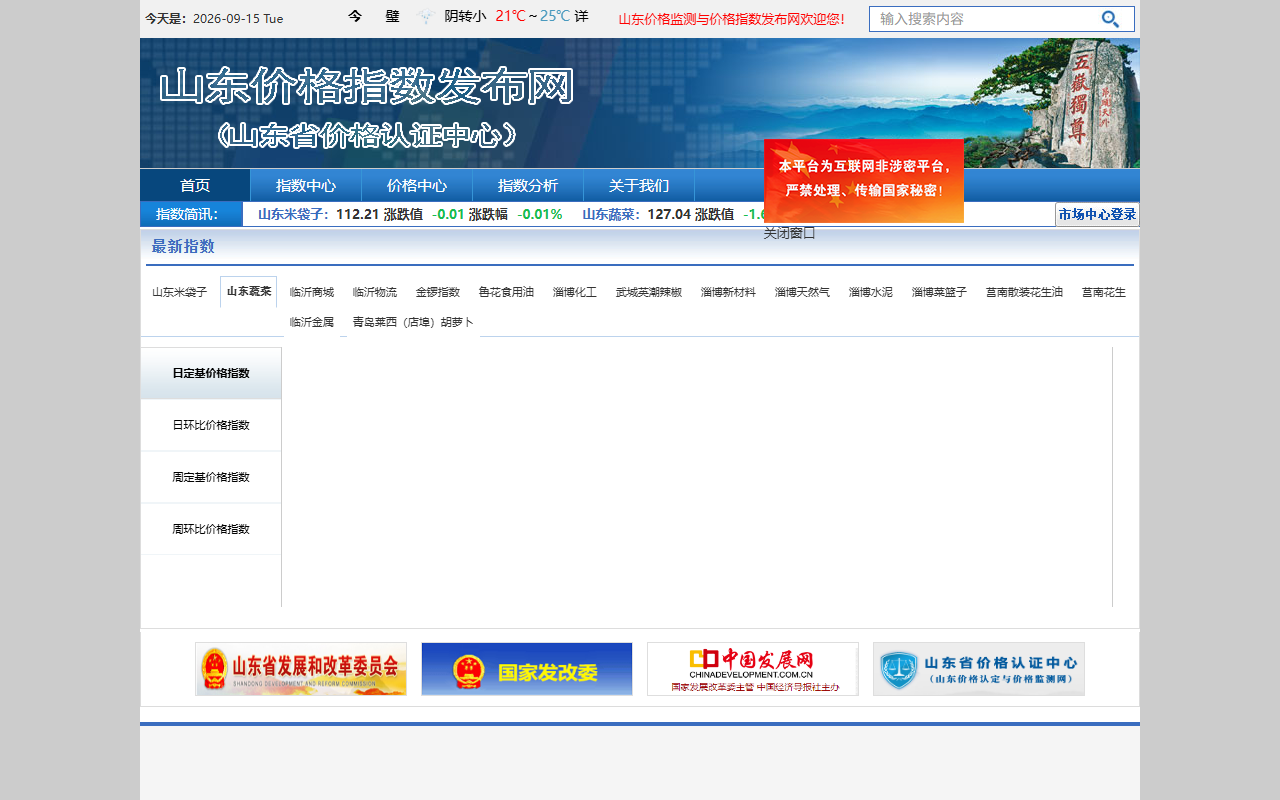The width and height of the screenshot is (1280, 800).
Task: Click the ticker value 127.04
Action: coord(669,214)
